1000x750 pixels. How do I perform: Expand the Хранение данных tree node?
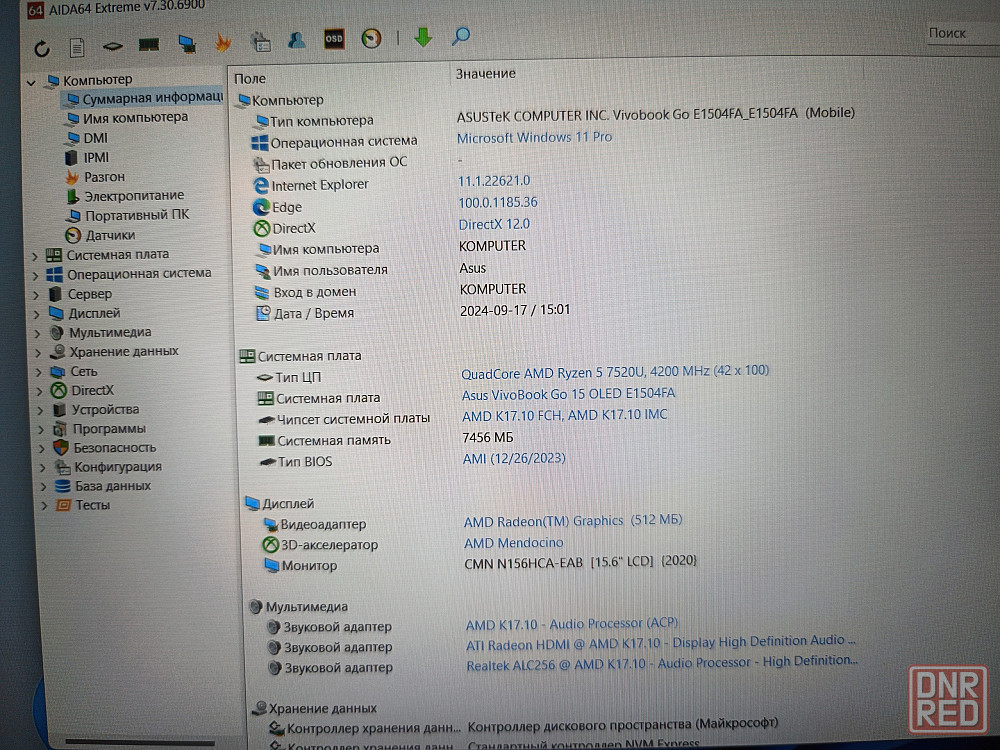(x=38, y=353)
